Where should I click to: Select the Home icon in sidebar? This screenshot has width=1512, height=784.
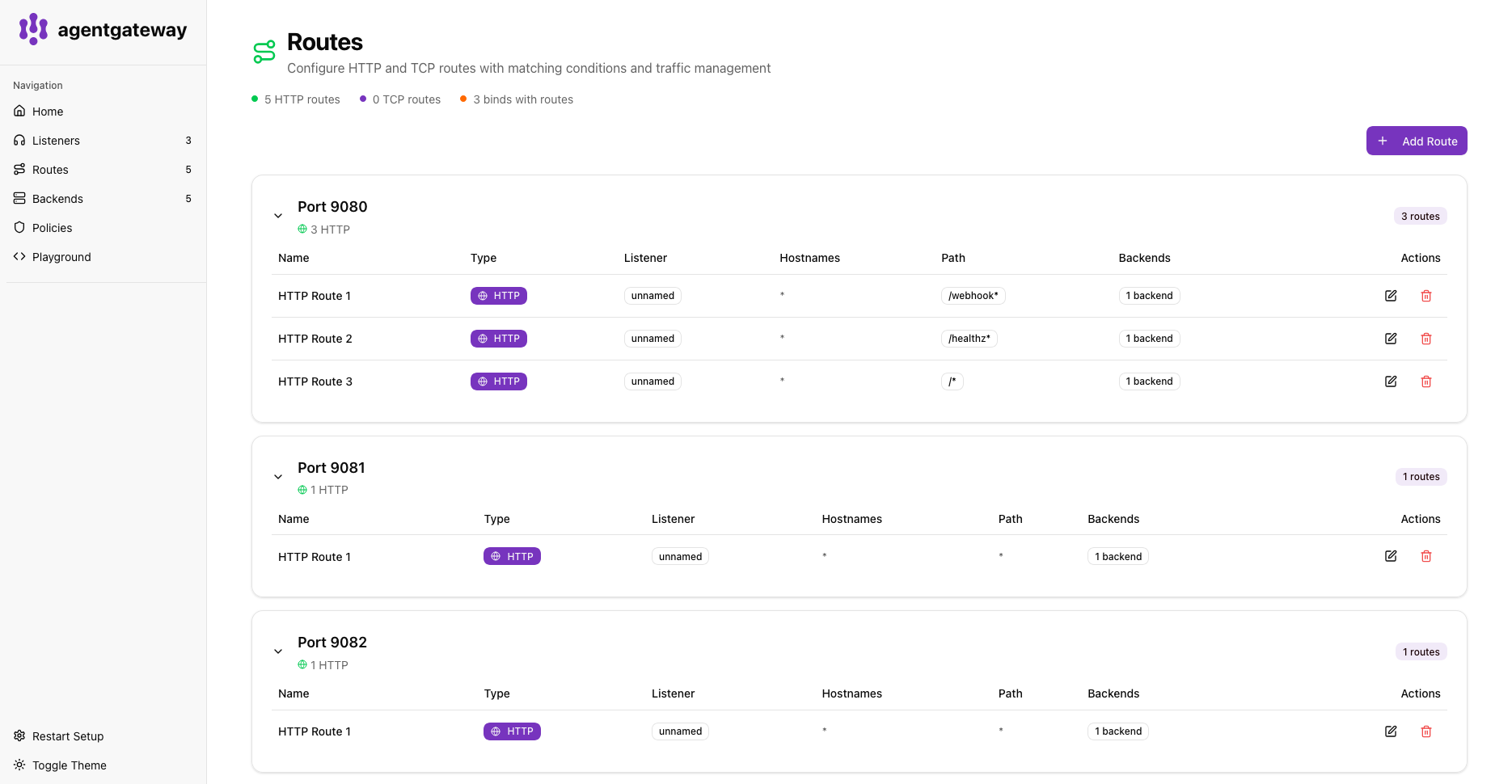[19, 111]
